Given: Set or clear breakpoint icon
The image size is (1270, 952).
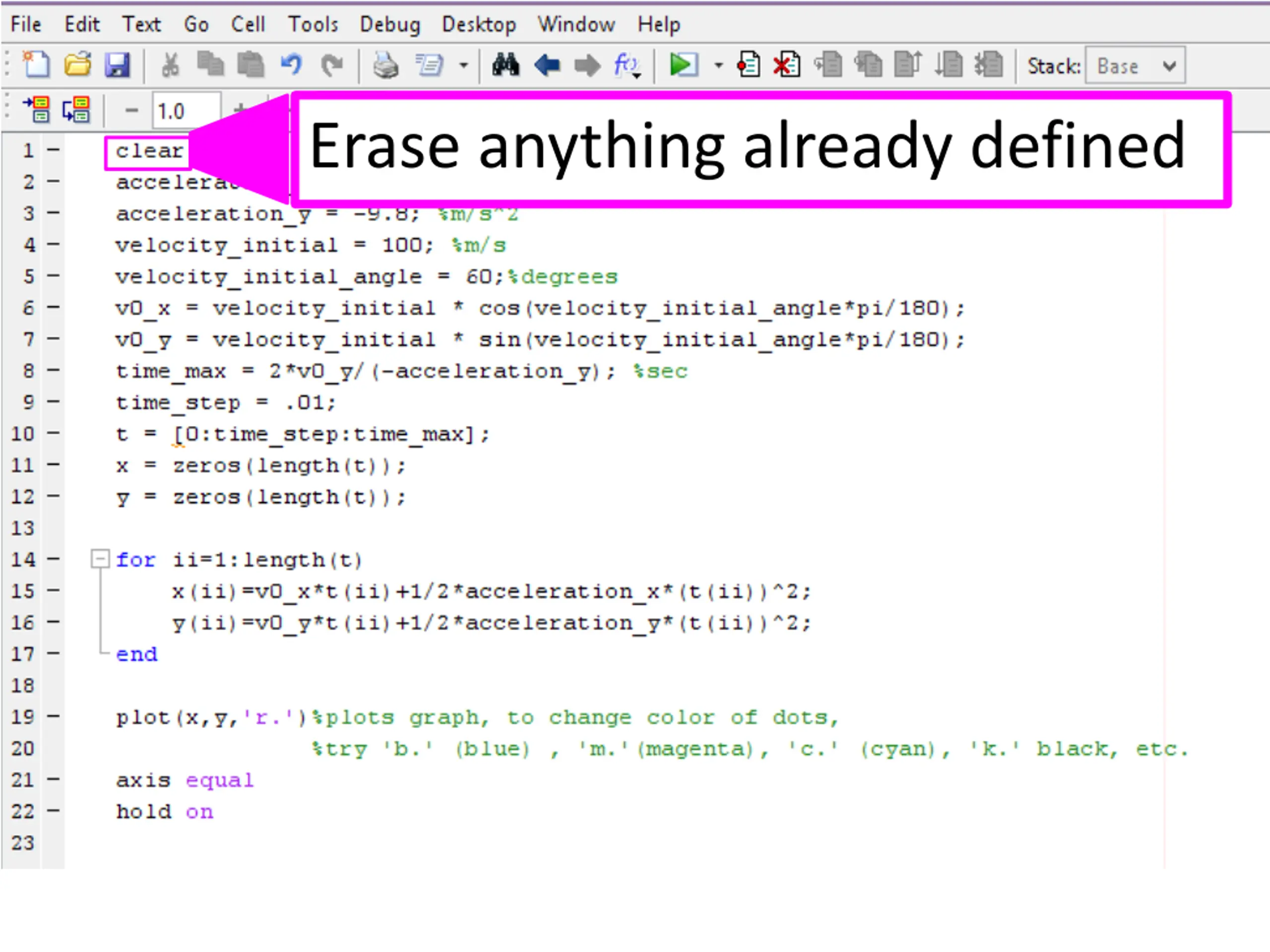Looking at the screenshot, I should click(x=748, y=64).
